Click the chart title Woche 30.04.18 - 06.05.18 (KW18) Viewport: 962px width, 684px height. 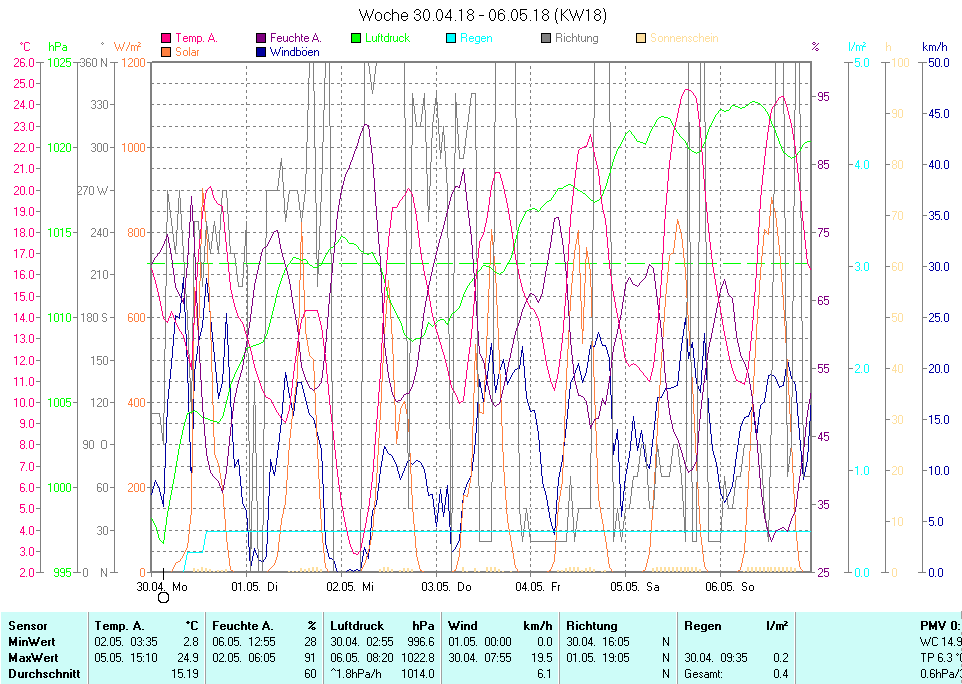click(482, 15)
